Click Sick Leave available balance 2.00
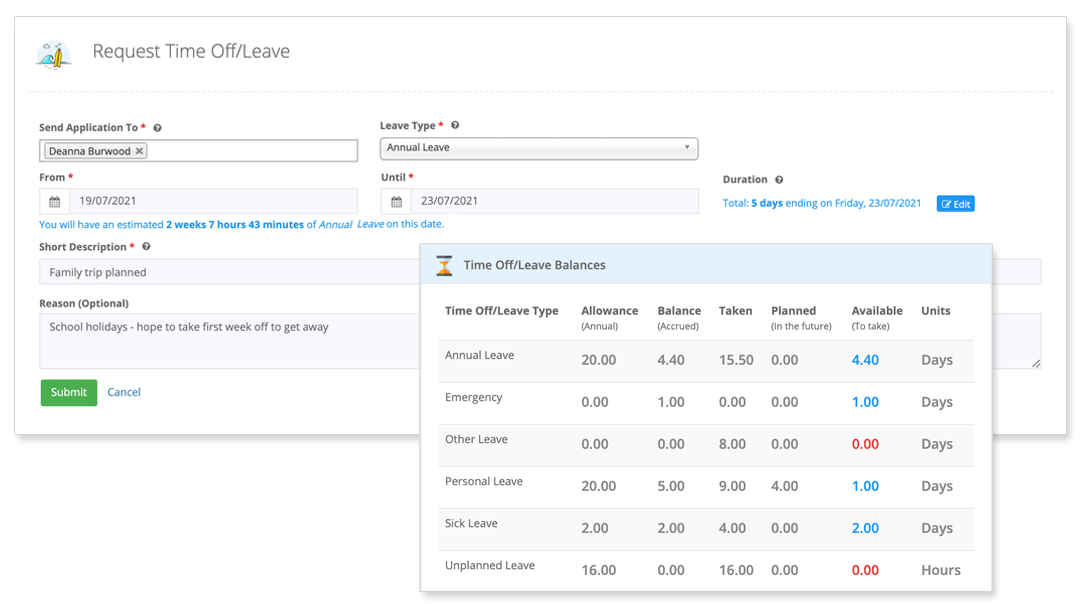The height and width of the screenshot is (604, 1080). point(865,528)
